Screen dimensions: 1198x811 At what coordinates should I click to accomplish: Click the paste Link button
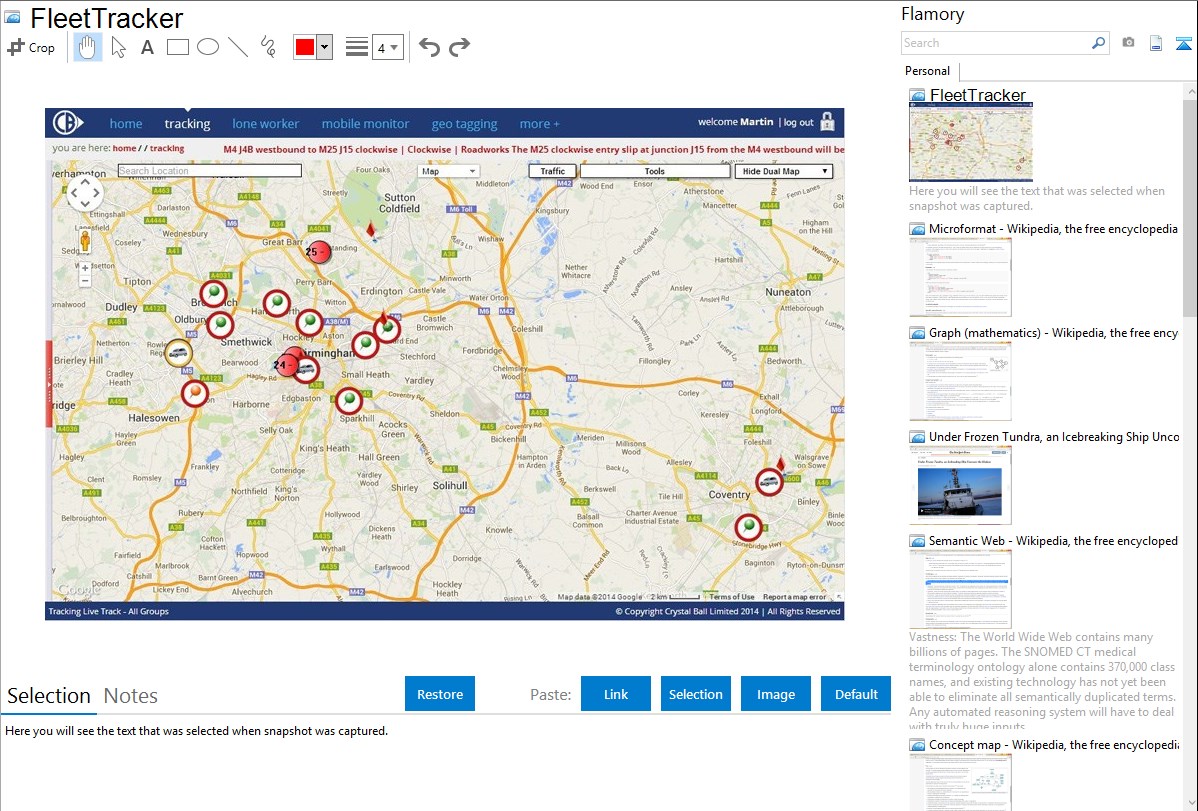point(616,694)
